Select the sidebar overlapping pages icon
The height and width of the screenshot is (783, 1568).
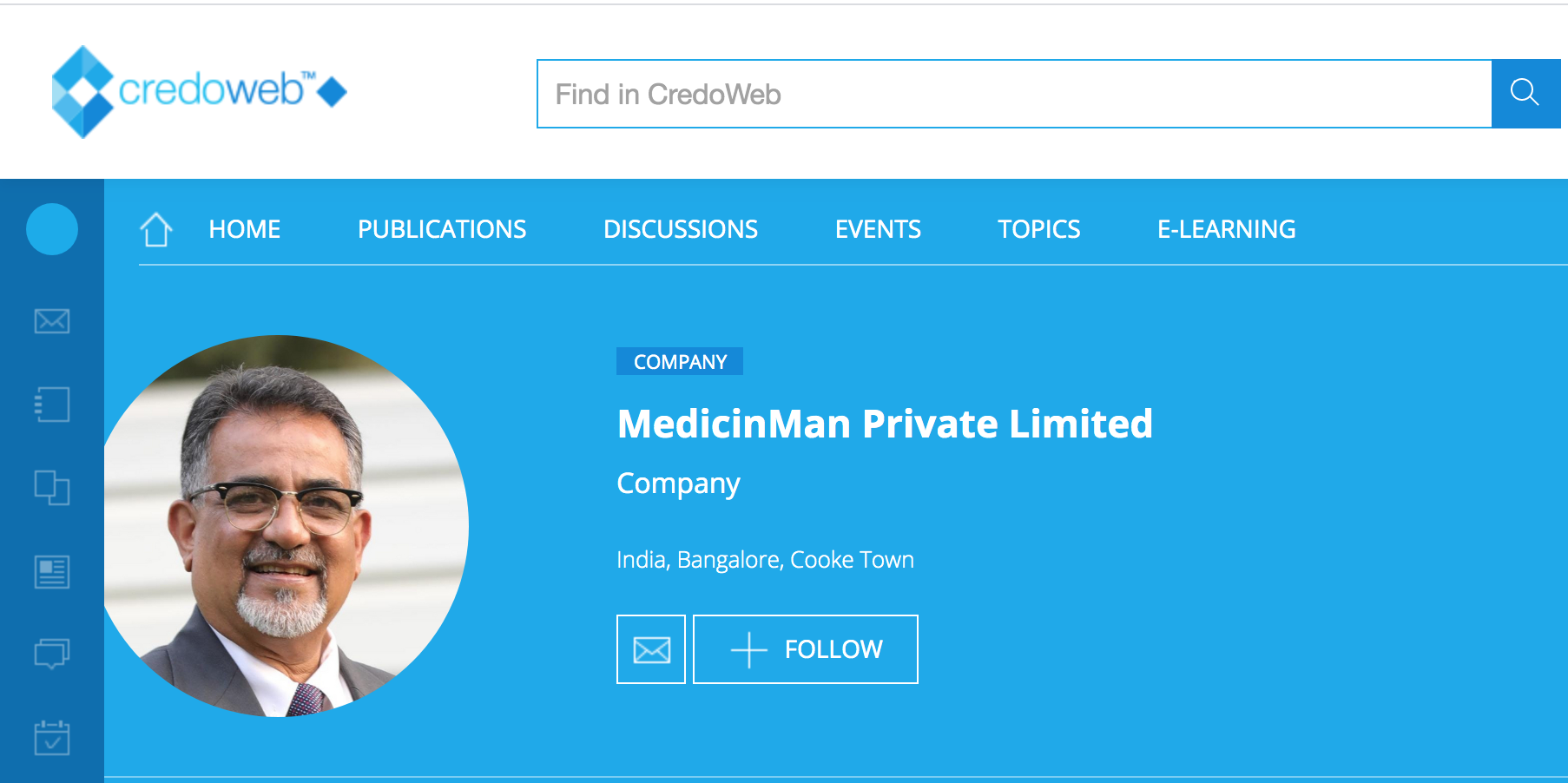pos(52,488)
